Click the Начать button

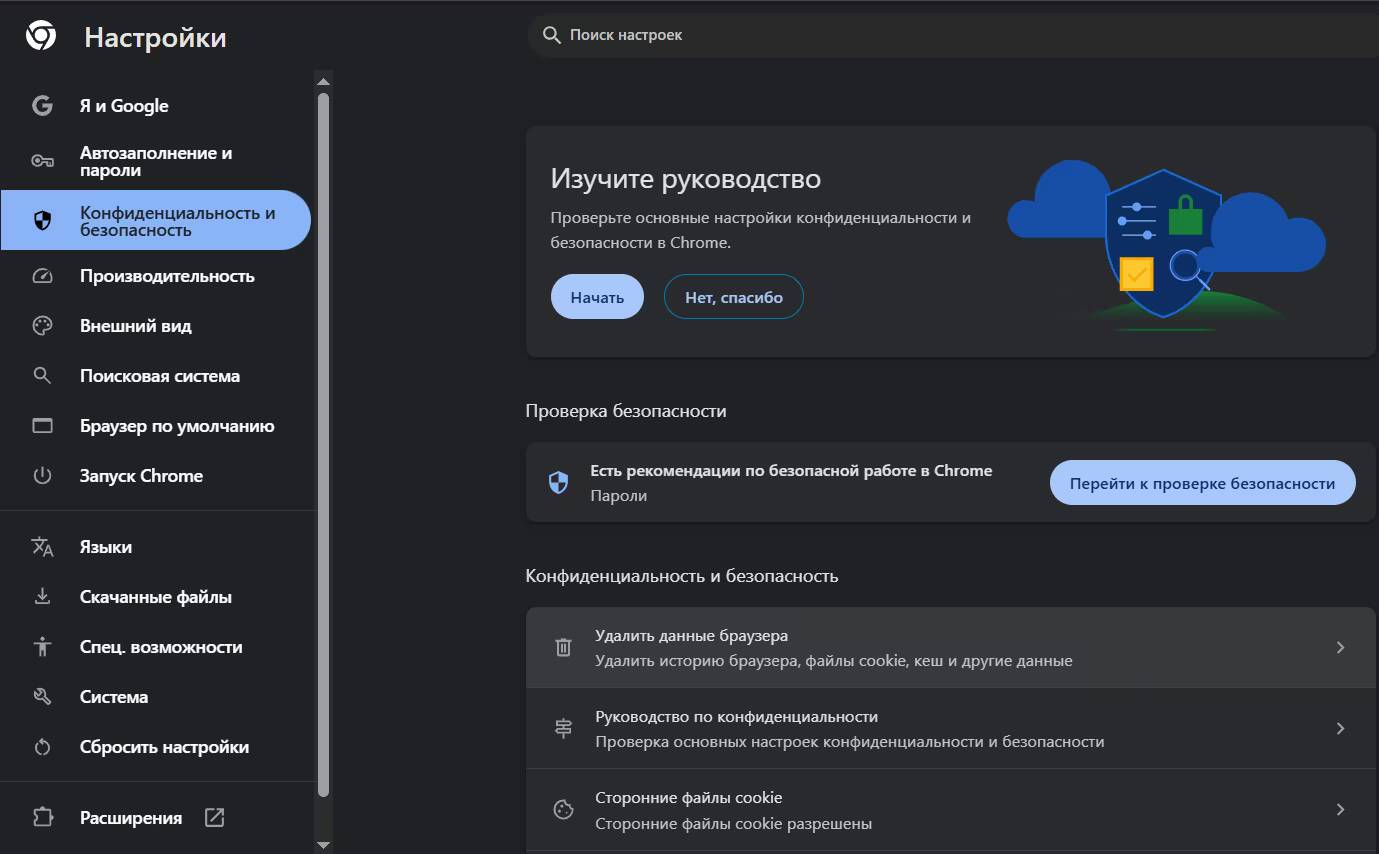pyautogui.click(x=597, y=297)
